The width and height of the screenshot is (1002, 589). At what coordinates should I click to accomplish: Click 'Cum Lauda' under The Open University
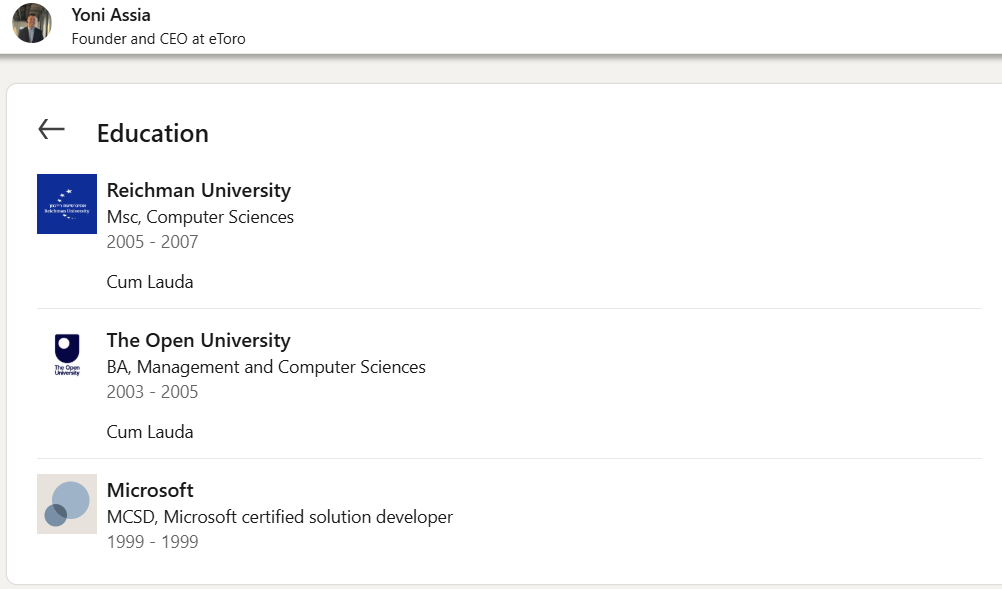pos(150,432)
